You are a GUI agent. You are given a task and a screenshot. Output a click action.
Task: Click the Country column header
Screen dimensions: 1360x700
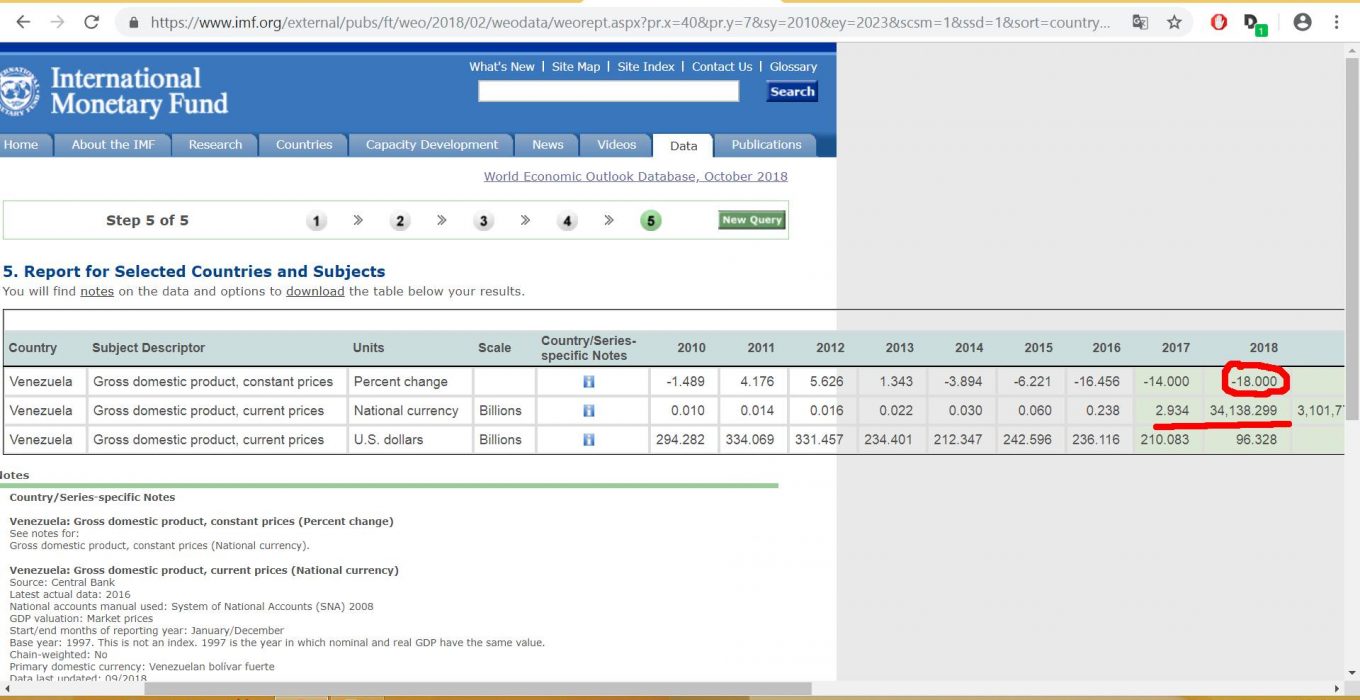pyautogui.click(x=33, y=348)
